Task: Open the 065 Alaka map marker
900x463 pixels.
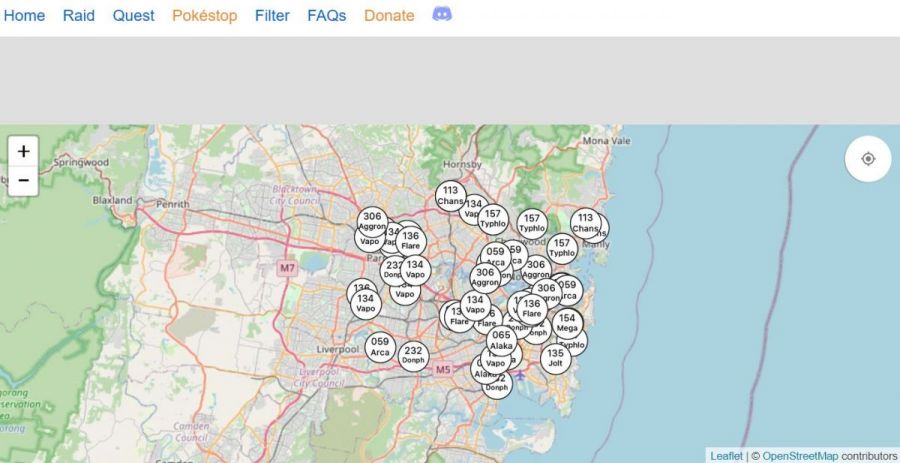Action: coord(501,340)
